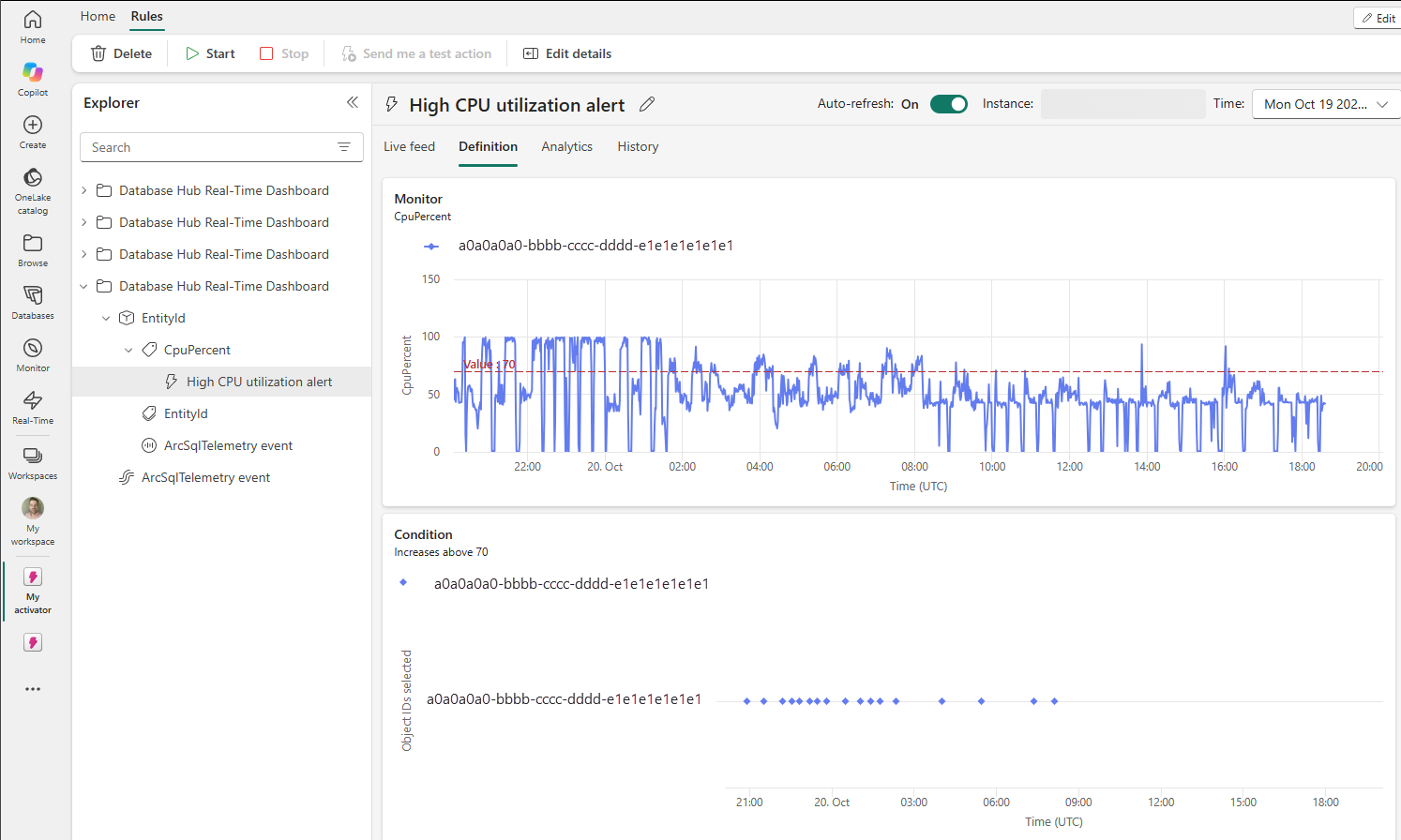This screenshot has width=1401, height=840.
Task: Switch to the Live feed tab
Action: [409, 146]
